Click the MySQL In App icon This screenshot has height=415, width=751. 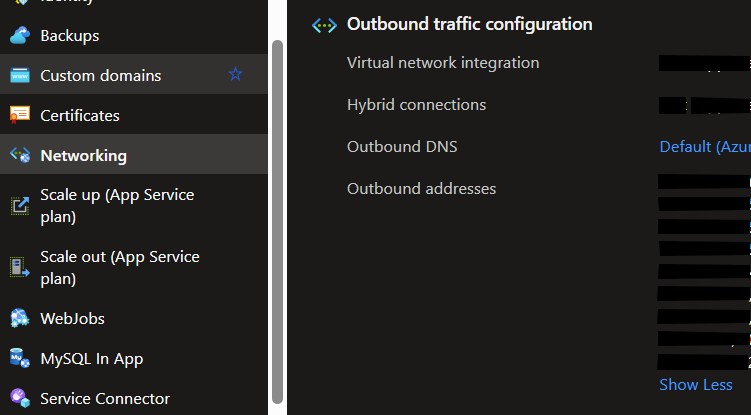(x=19, y=359)
